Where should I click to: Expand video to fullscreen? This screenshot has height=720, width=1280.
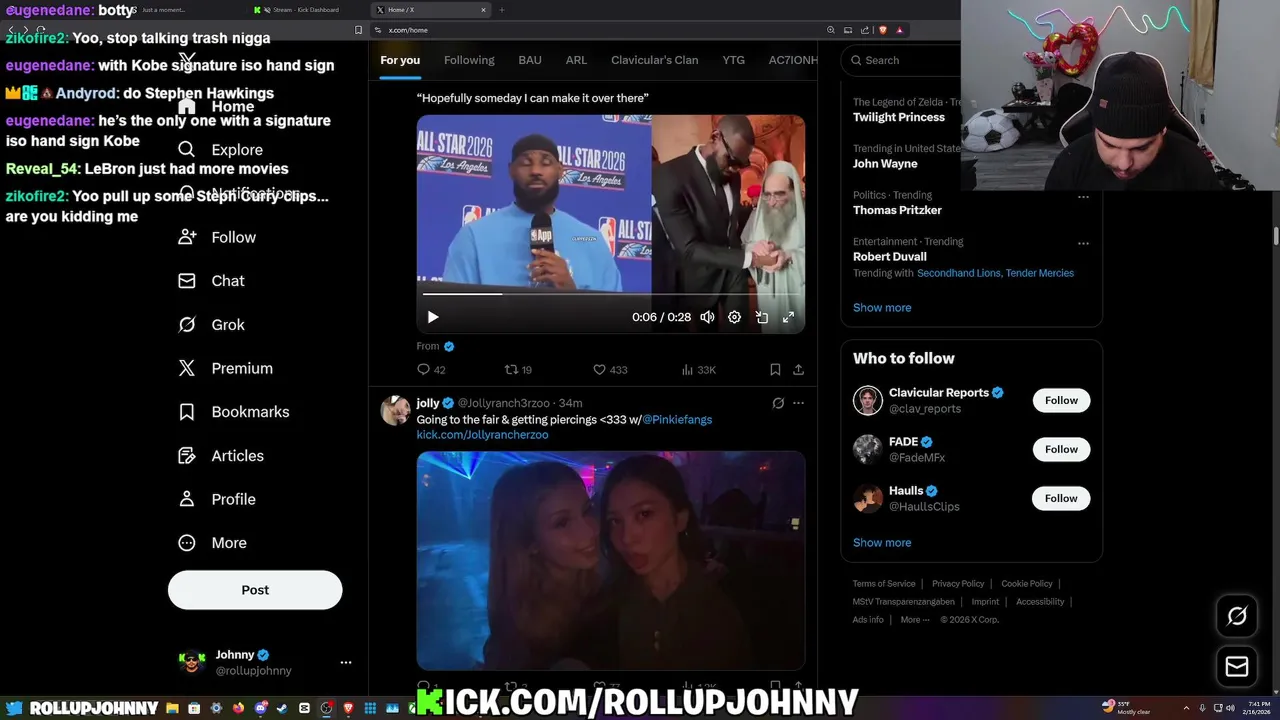[788, 317]
